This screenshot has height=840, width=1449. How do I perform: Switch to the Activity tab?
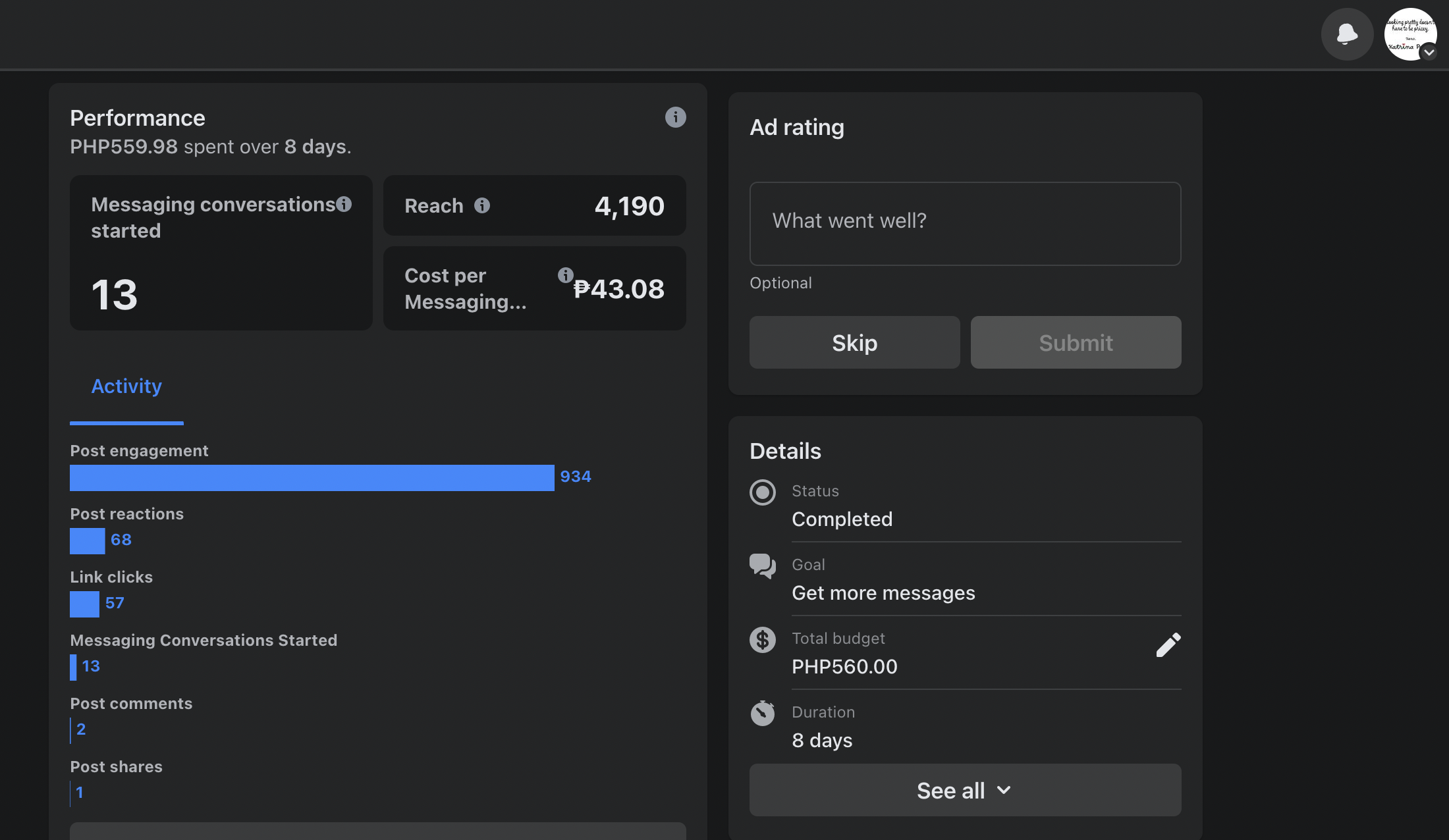point(126,386)
